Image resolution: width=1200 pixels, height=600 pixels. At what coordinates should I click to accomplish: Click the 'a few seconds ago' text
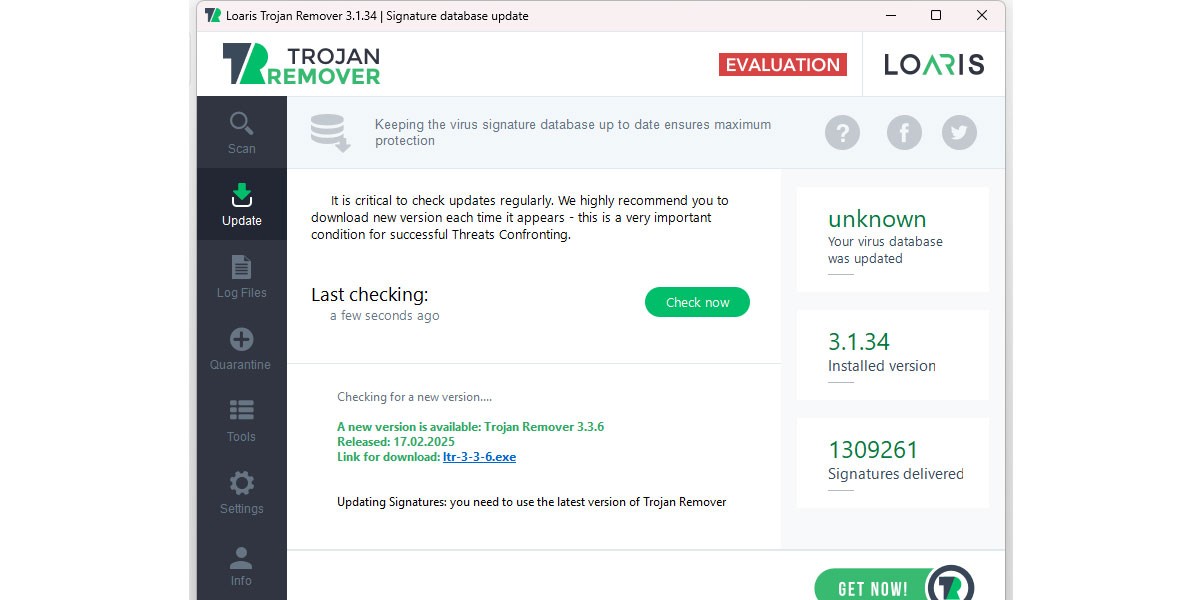[385, 316]
